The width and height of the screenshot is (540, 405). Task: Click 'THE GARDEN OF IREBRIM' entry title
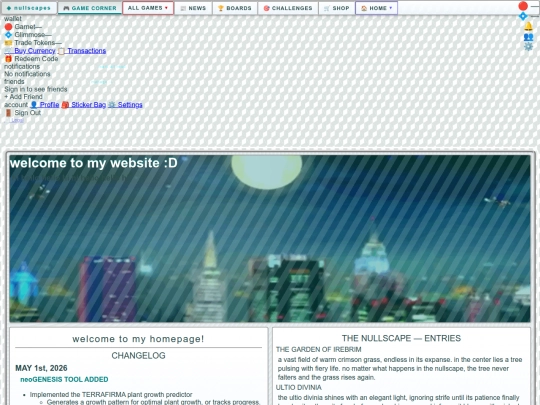pyautogui.click(x=319, y=350)
